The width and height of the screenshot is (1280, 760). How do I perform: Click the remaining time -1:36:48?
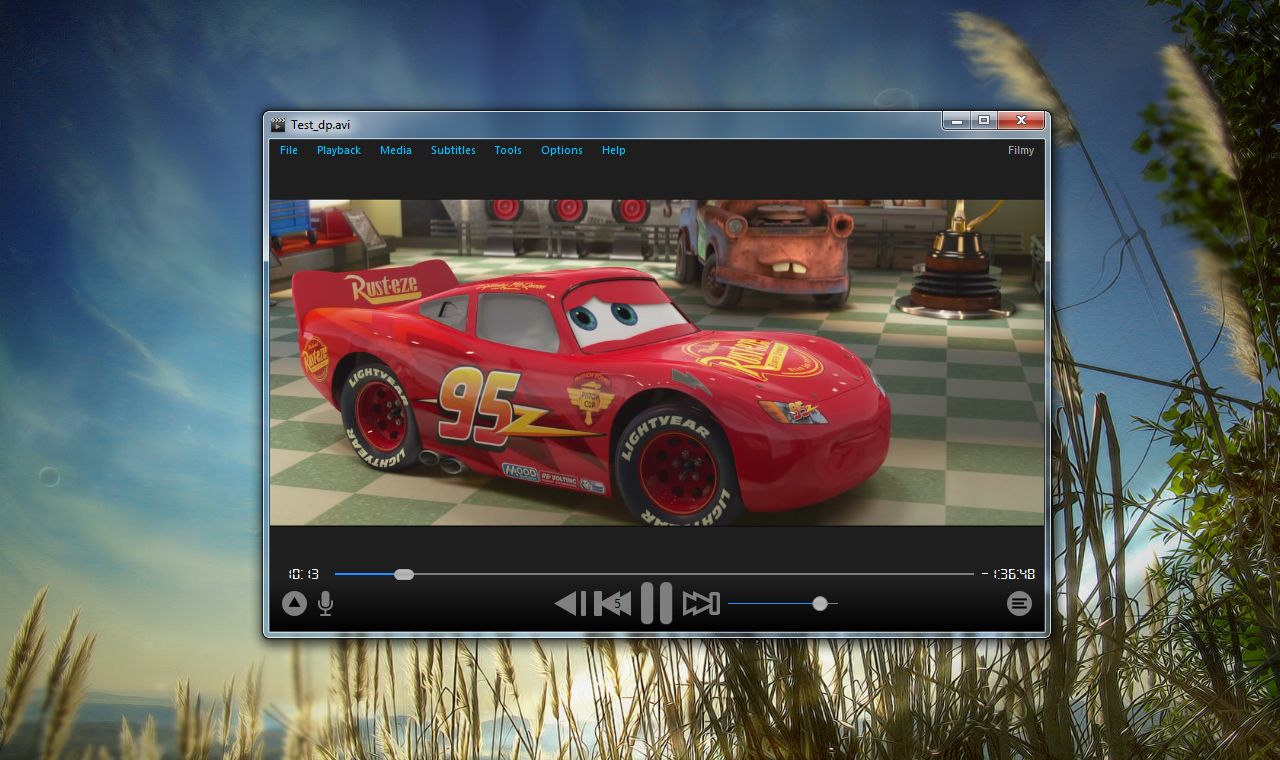point(1008,574)
